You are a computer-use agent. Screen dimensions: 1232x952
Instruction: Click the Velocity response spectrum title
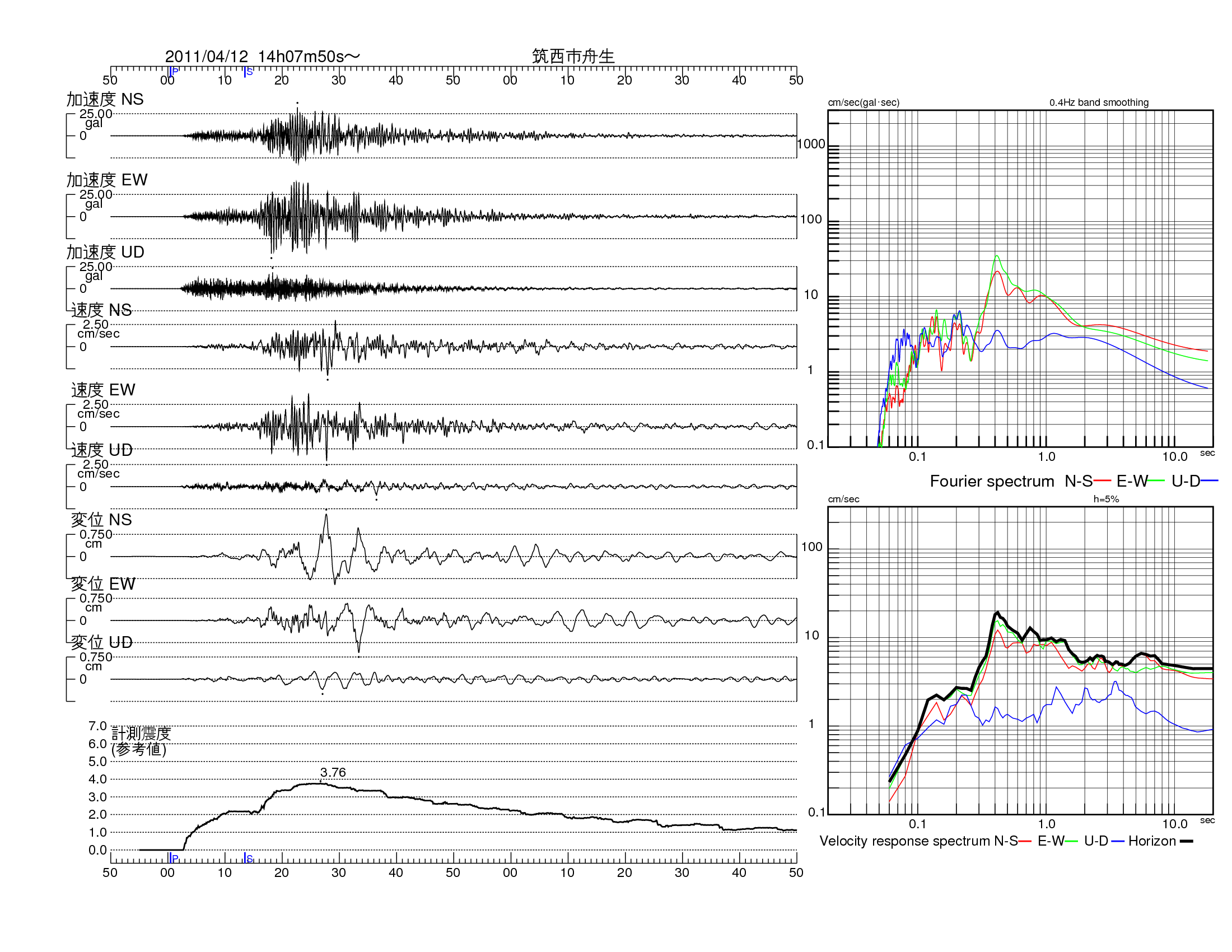point(906,841)
